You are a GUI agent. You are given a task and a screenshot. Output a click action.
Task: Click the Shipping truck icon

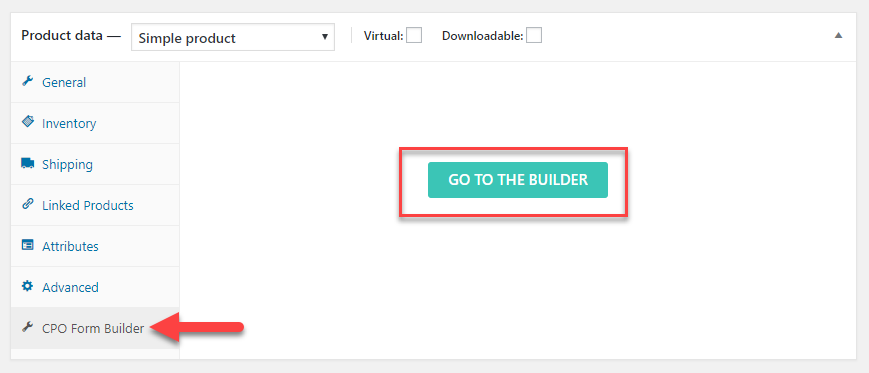pyautogui.click(x=27, y=163)
